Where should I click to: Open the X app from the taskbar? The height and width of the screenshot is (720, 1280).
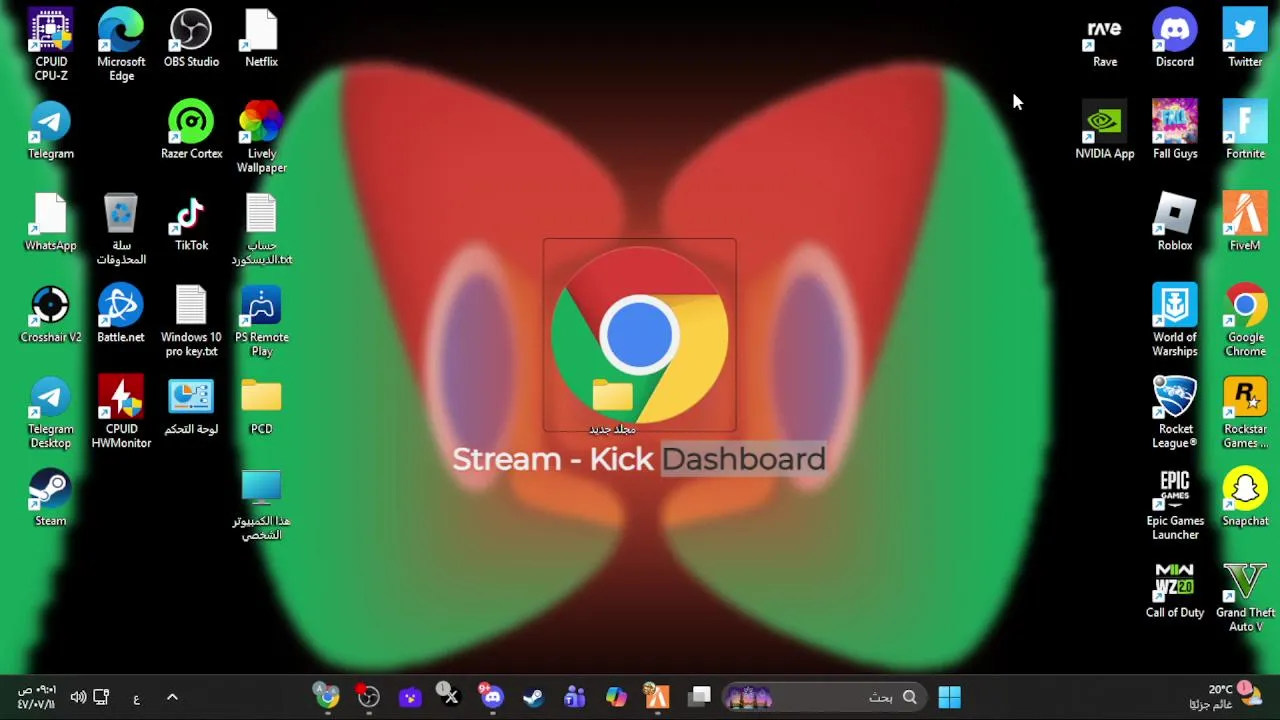[450, 697]
